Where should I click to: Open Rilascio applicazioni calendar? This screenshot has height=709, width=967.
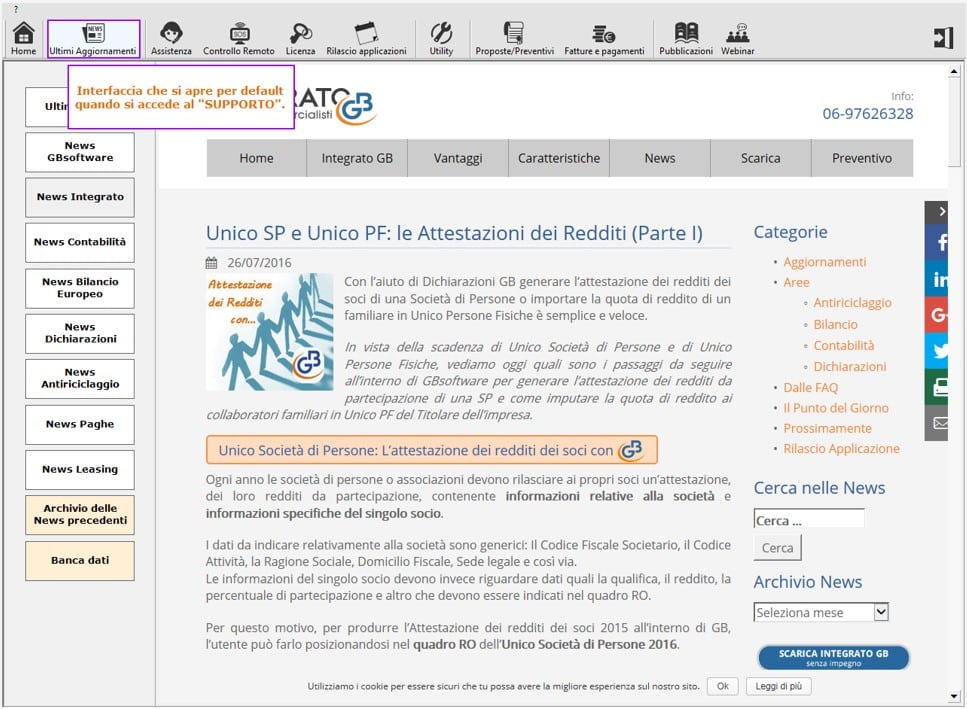(x=366, y=39)
